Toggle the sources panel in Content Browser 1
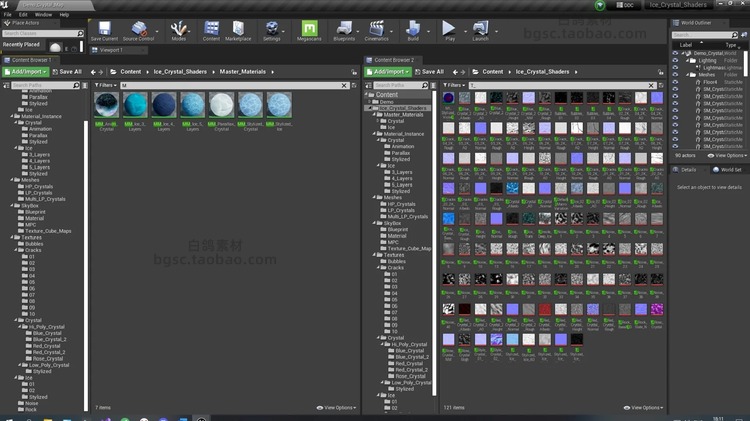The width and height of the screenshot is (750, 421). click(x=6, y=85)
